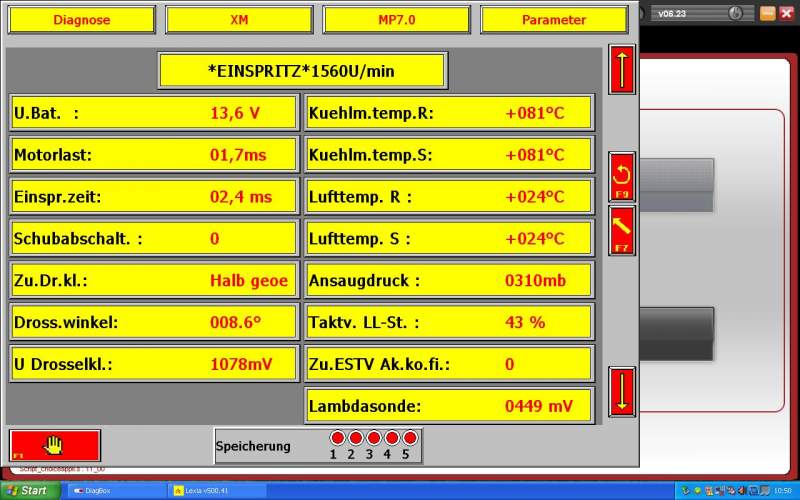
Task: Select the U Drosselkl. 1078mV row
Action: pos(154,364)
